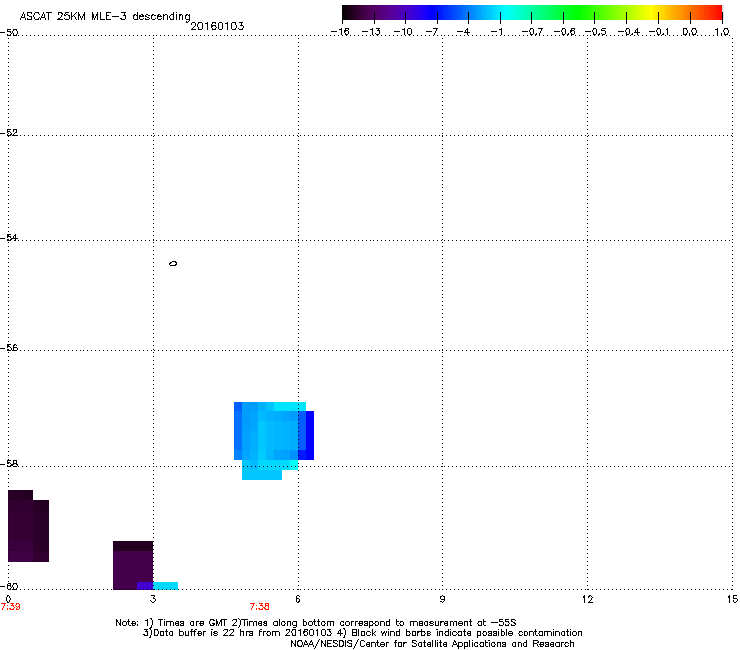Viewport: 740px width, 650px height.
Task: Click the small cyan cell at 60S
Action: pyautogui.click(x=166, y=586)
